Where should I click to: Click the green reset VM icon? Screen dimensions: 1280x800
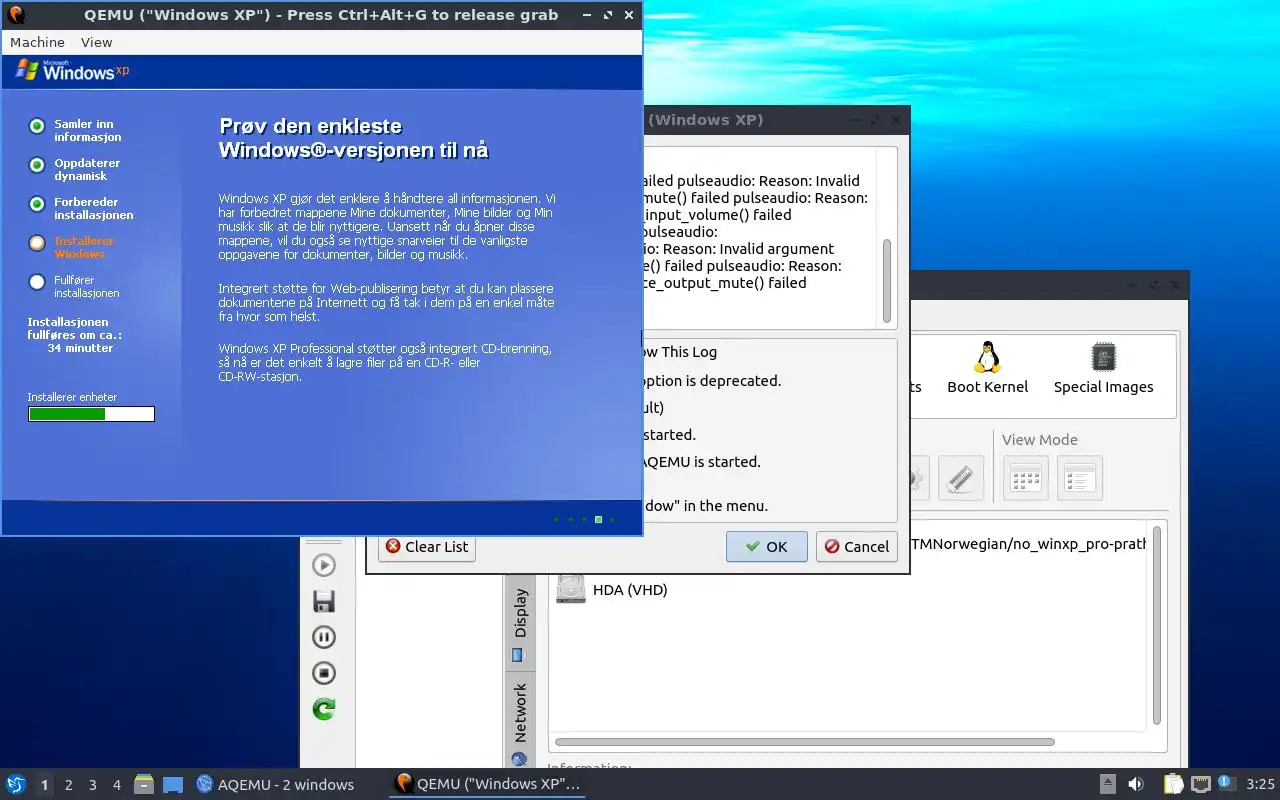point(324,709)
